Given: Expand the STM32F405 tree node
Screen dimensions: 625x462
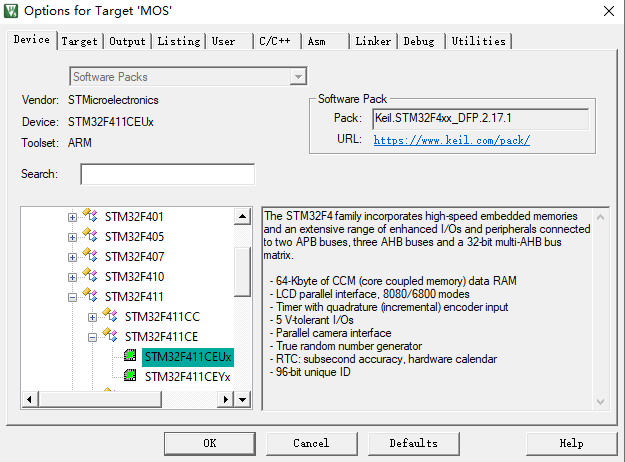Looking at the screenshot, I should (x=72, y=237).
